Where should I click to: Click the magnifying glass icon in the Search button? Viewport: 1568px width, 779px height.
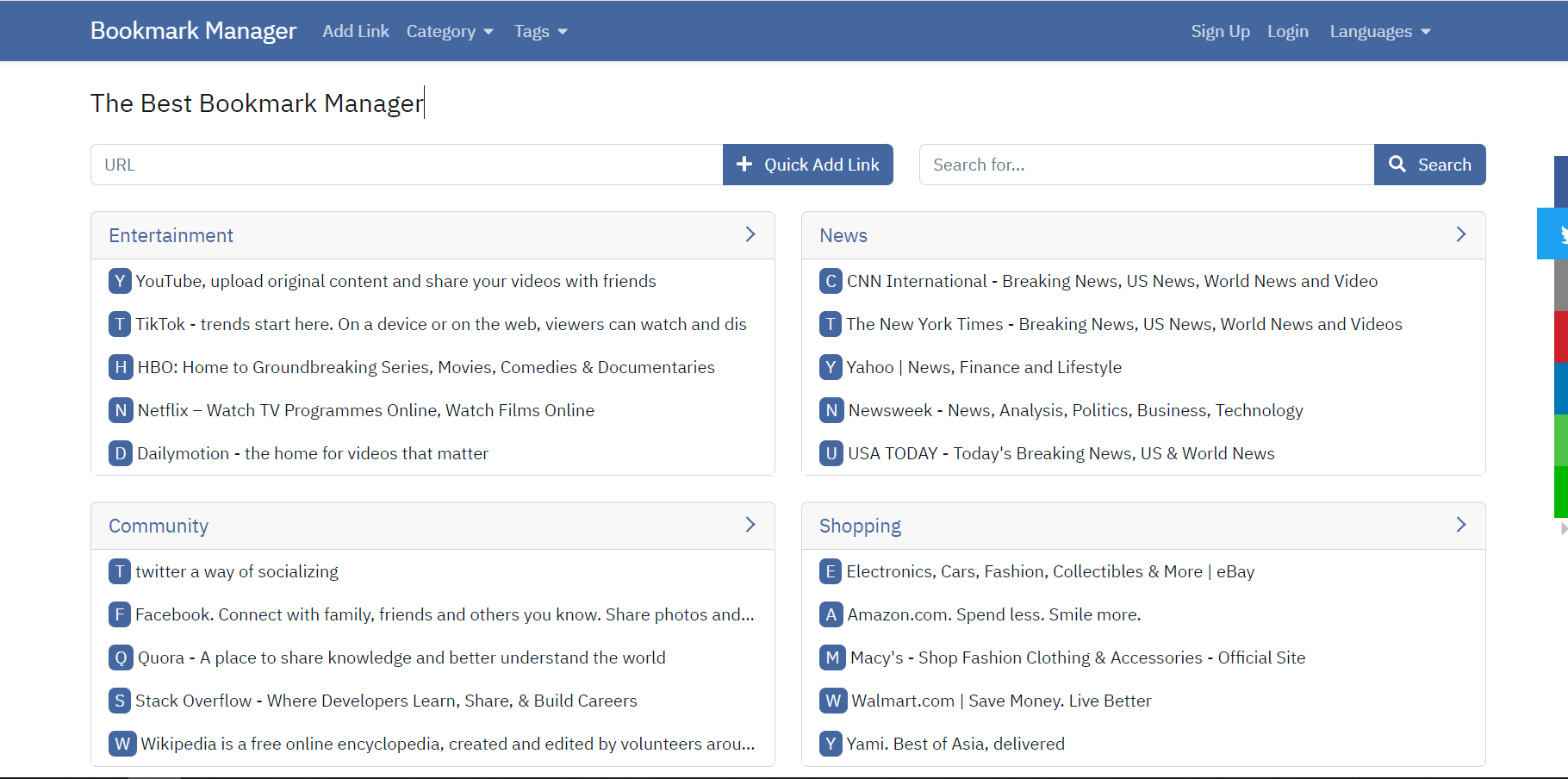click(x=1398, y=164)
